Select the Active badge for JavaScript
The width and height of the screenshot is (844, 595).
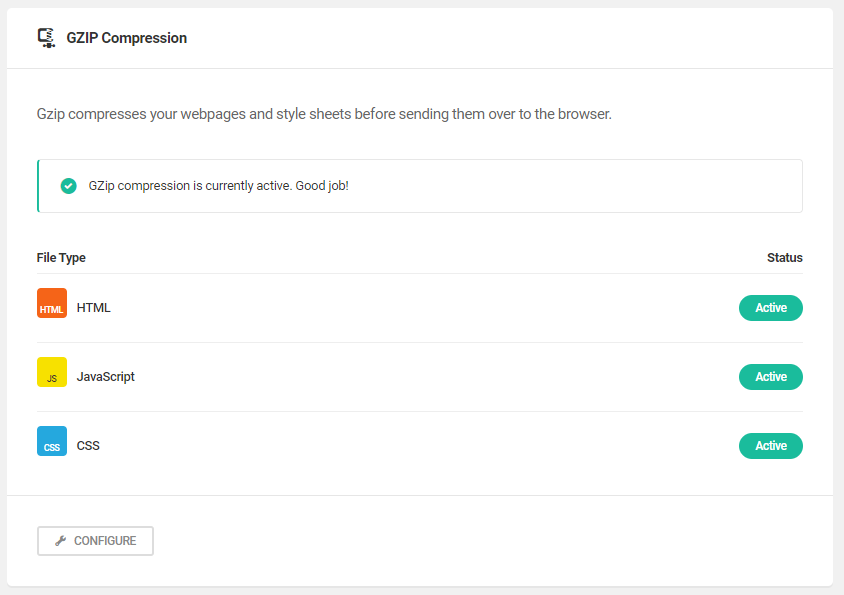click(x=770, y=377)
